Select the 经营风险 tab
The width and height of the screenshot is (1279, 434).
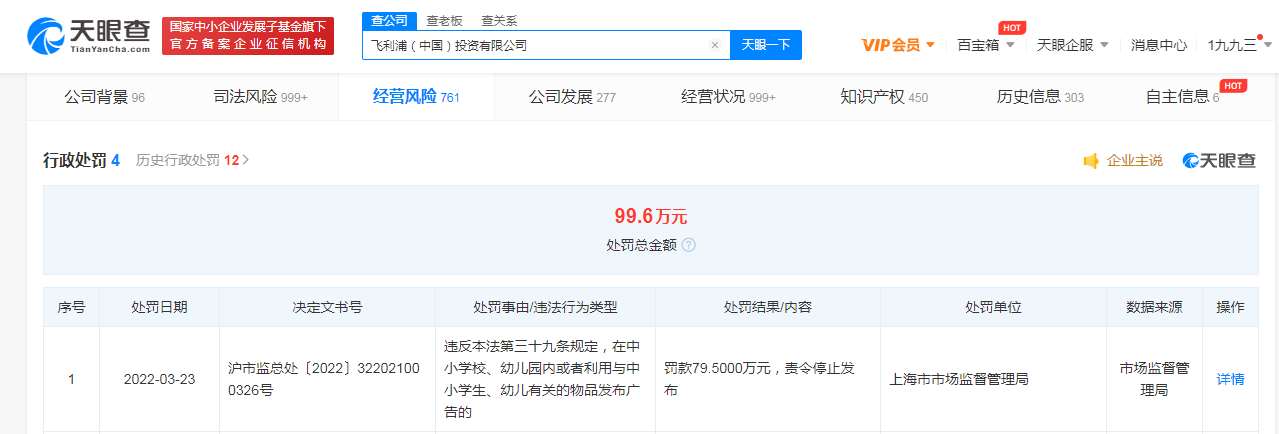(x=416, y=97)
